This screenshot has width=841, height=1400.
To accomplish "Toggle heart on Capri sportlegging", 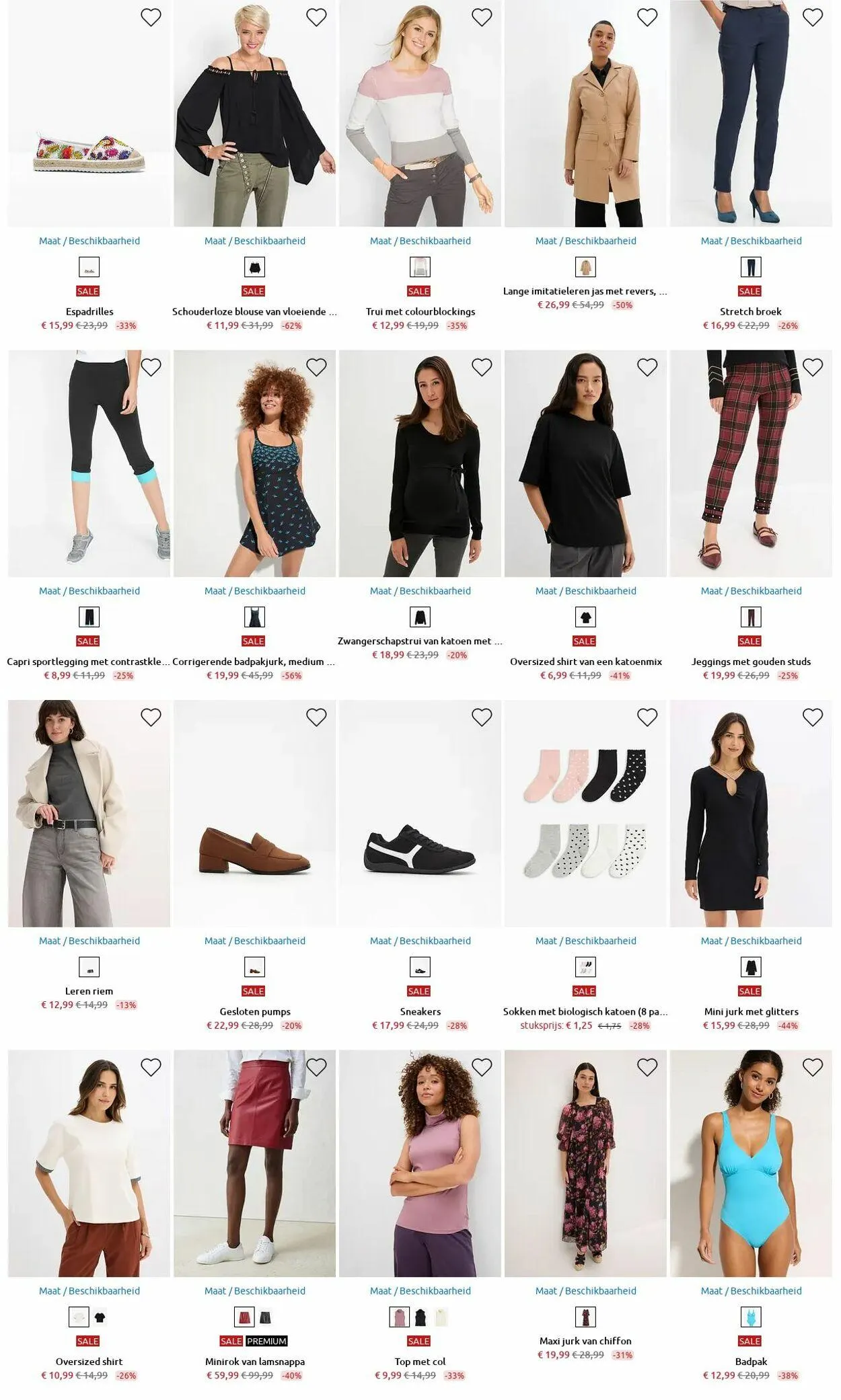I will click(x=151, y=367).
